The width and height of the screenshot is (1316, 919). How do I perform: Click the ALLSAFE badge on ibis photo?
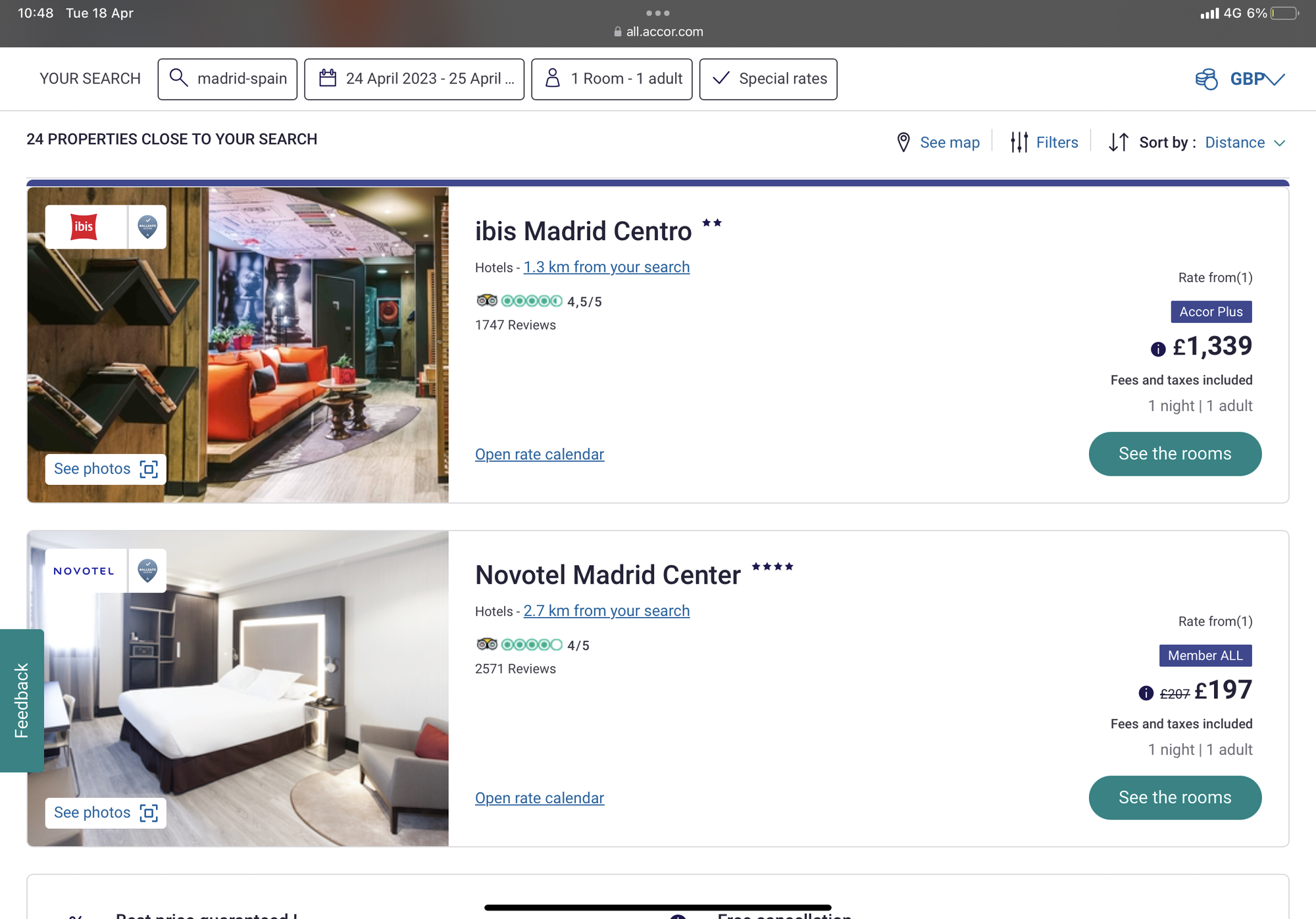pos(147,227)
